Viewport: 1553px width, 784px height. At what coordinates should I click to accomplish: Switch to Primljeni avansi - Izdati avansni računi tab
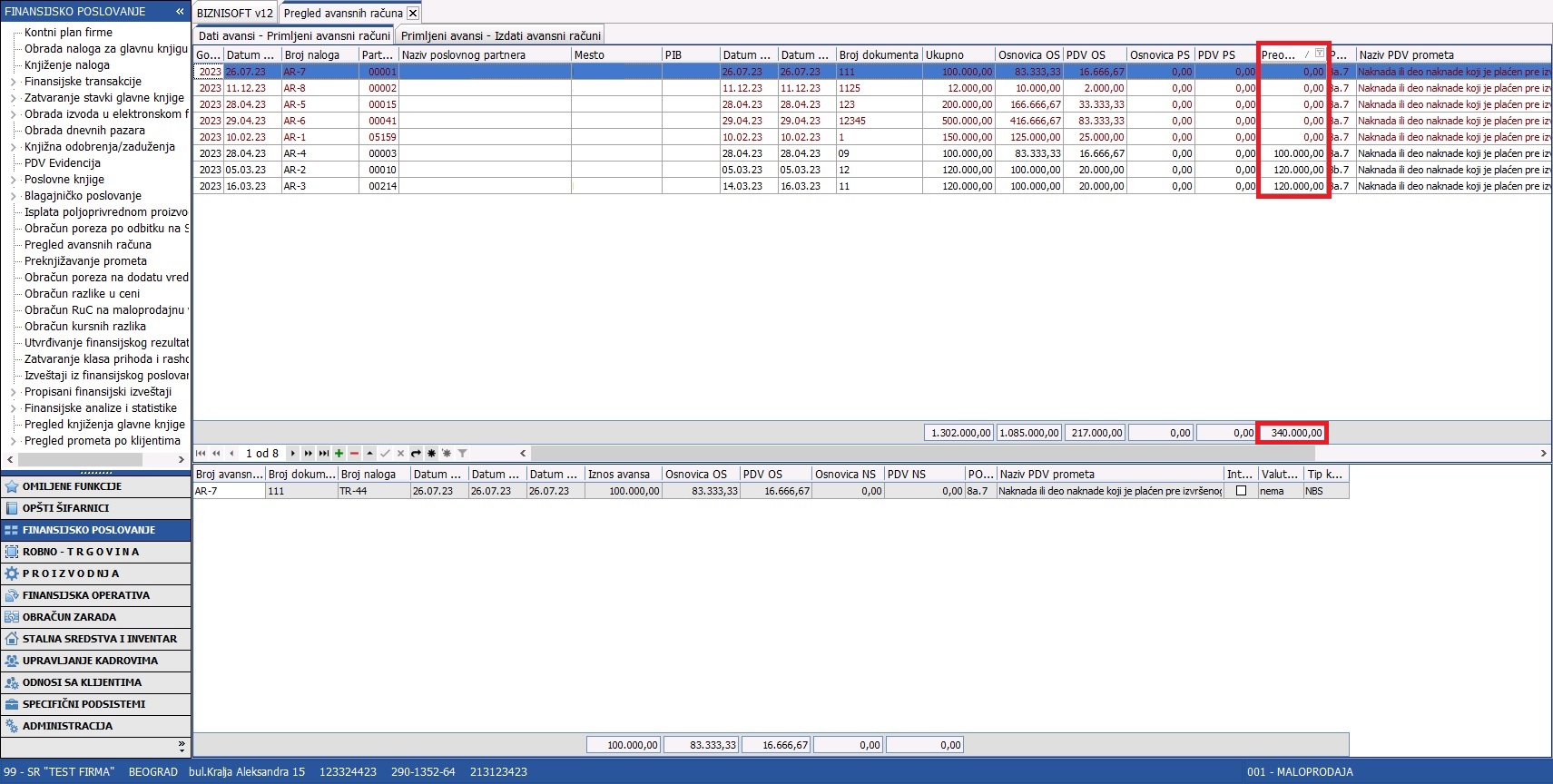coord(500,35)
